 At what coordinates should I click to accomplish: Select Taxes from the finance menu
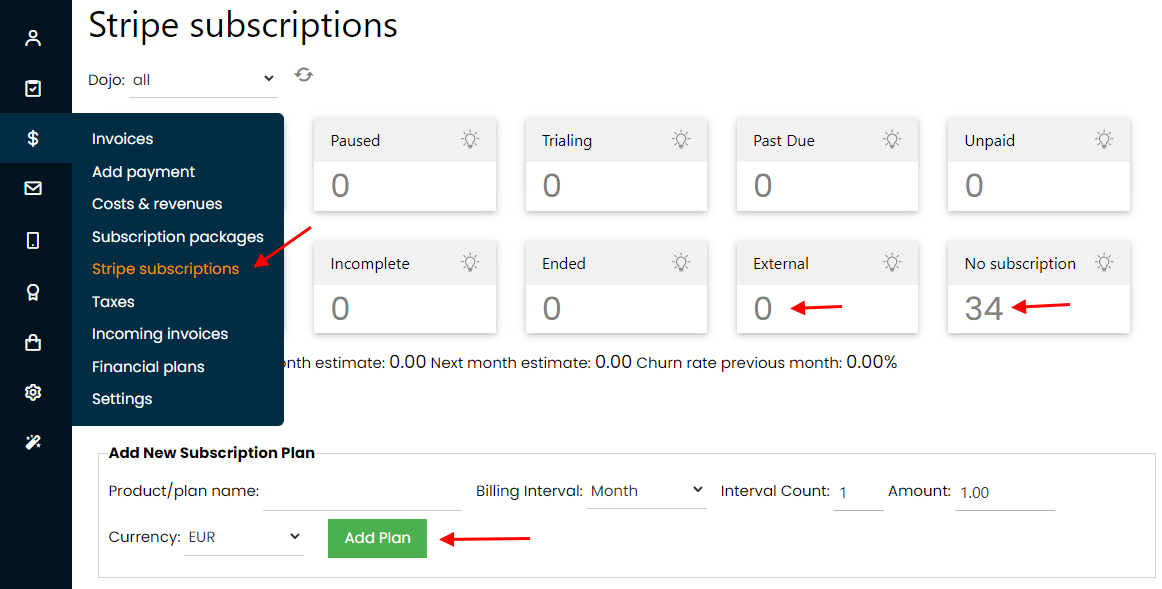(x=113, y=302)
